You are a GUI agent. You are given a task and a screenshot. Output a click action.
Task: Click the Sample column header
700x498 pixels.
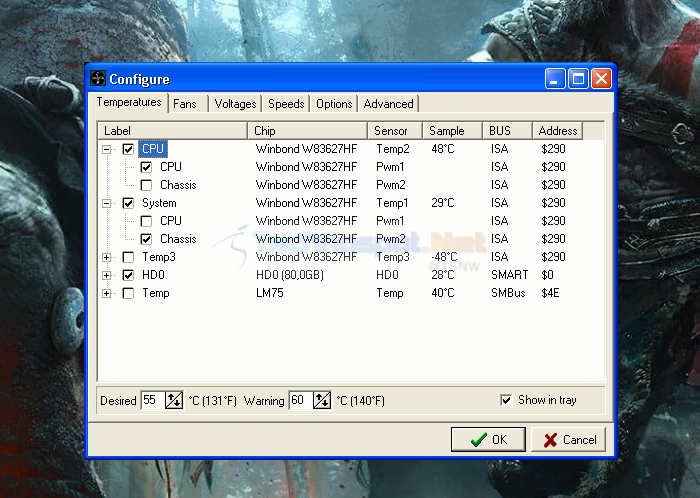[x=452, y=131]
